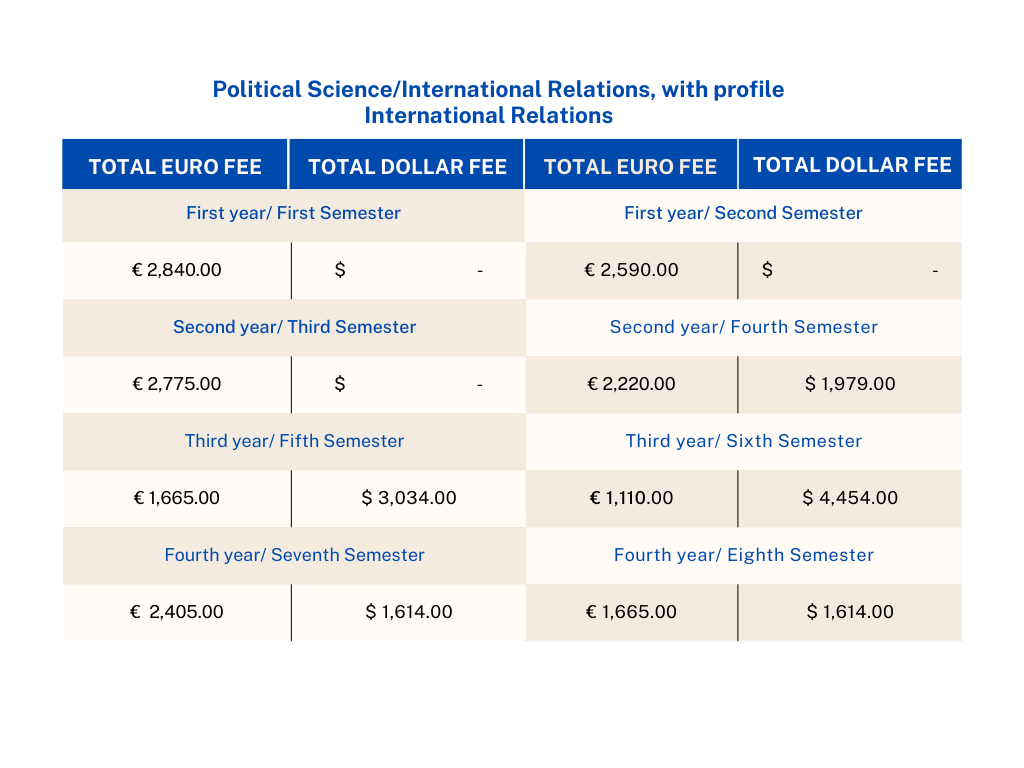Select the $ 3,034.00 cell
Screen dimensions: 1024x768
[x=409, y=498]
